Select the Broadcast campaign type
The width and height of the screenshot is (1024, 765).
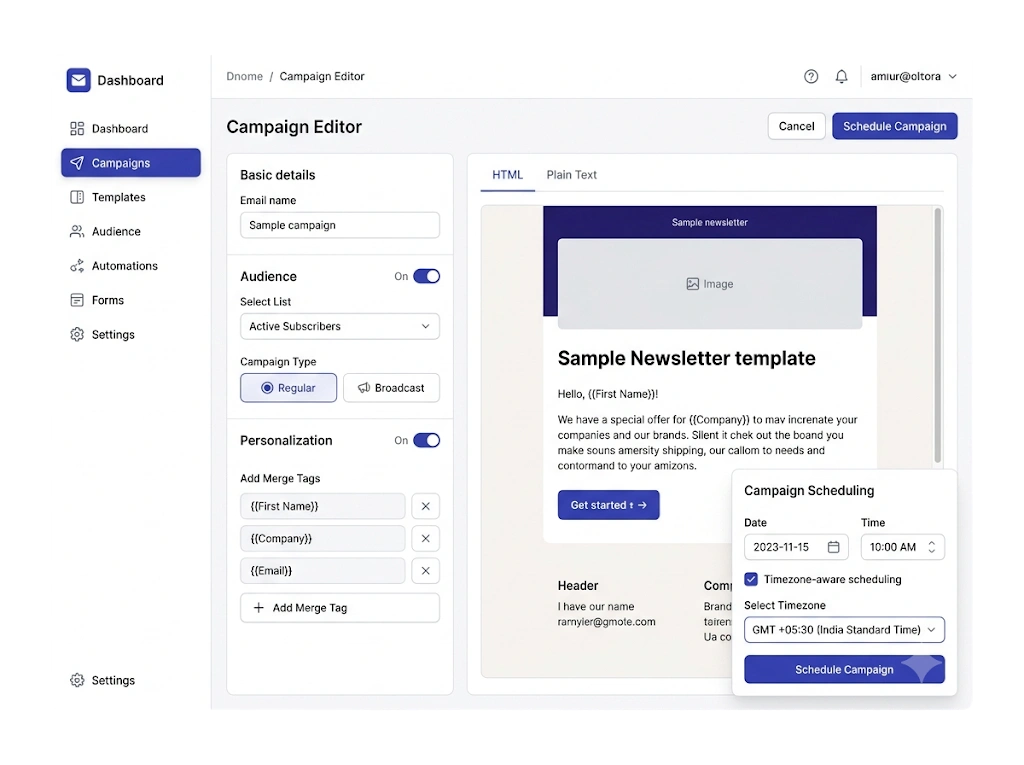tap(391, 388)
